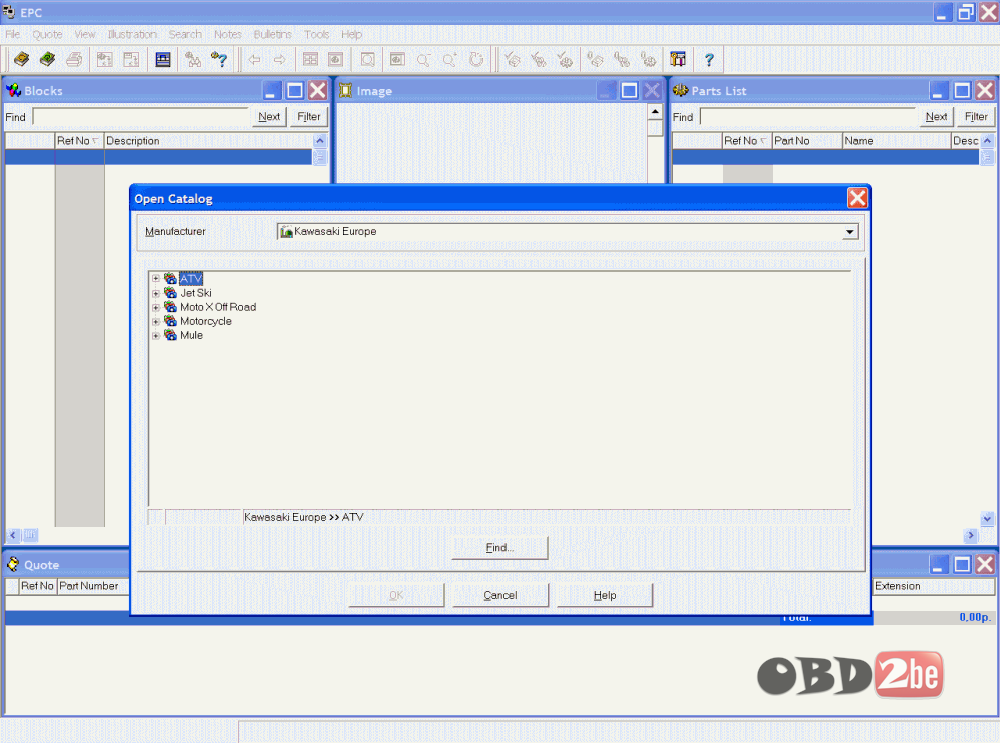Click the Image panel scroll up arrow
This screenshot has height=743, width=1000.
click(x=655, y=112)
